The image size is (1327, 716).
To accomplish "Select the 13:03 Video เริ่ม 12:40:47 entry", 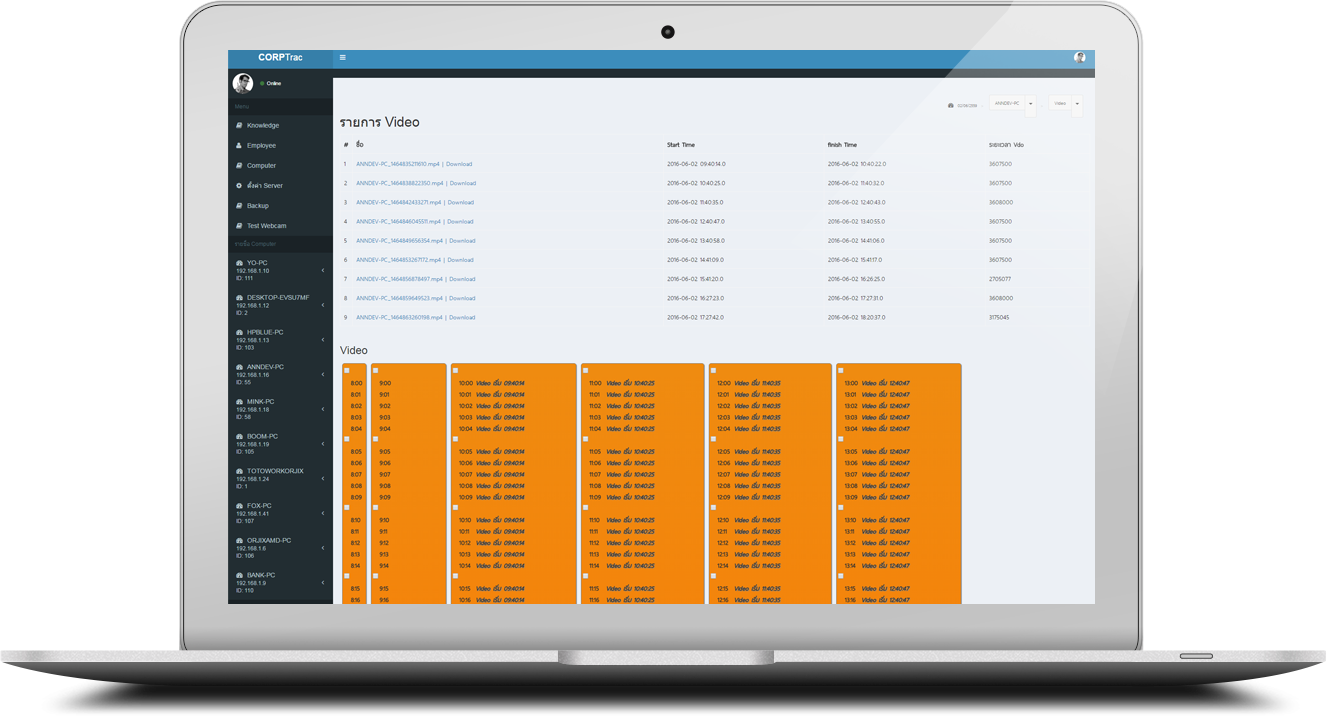I will (877, 417).
